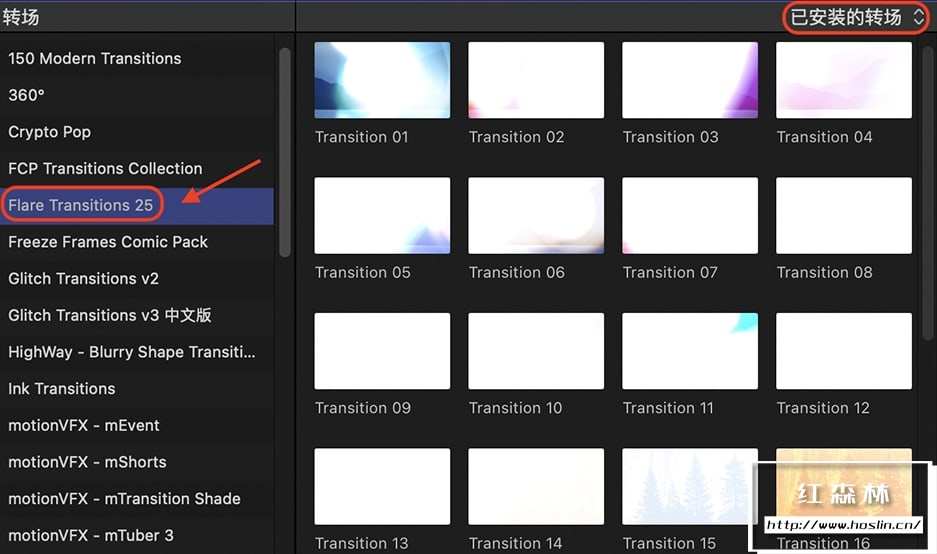This screenshot has height=554, width=937.
Task: Click the sidebar category list scrollbar
Action: click(x=284, y=152)
